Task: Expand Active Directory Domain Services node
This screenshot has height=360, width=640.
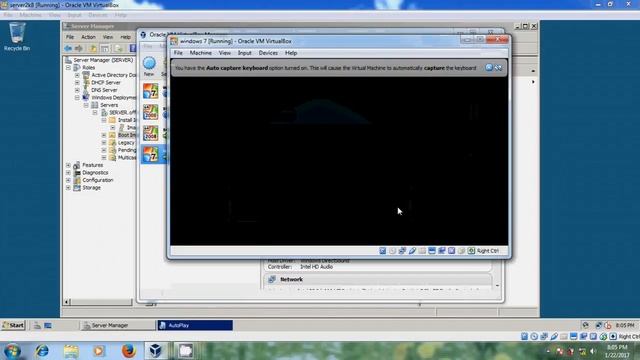Action: coord(77,75)
